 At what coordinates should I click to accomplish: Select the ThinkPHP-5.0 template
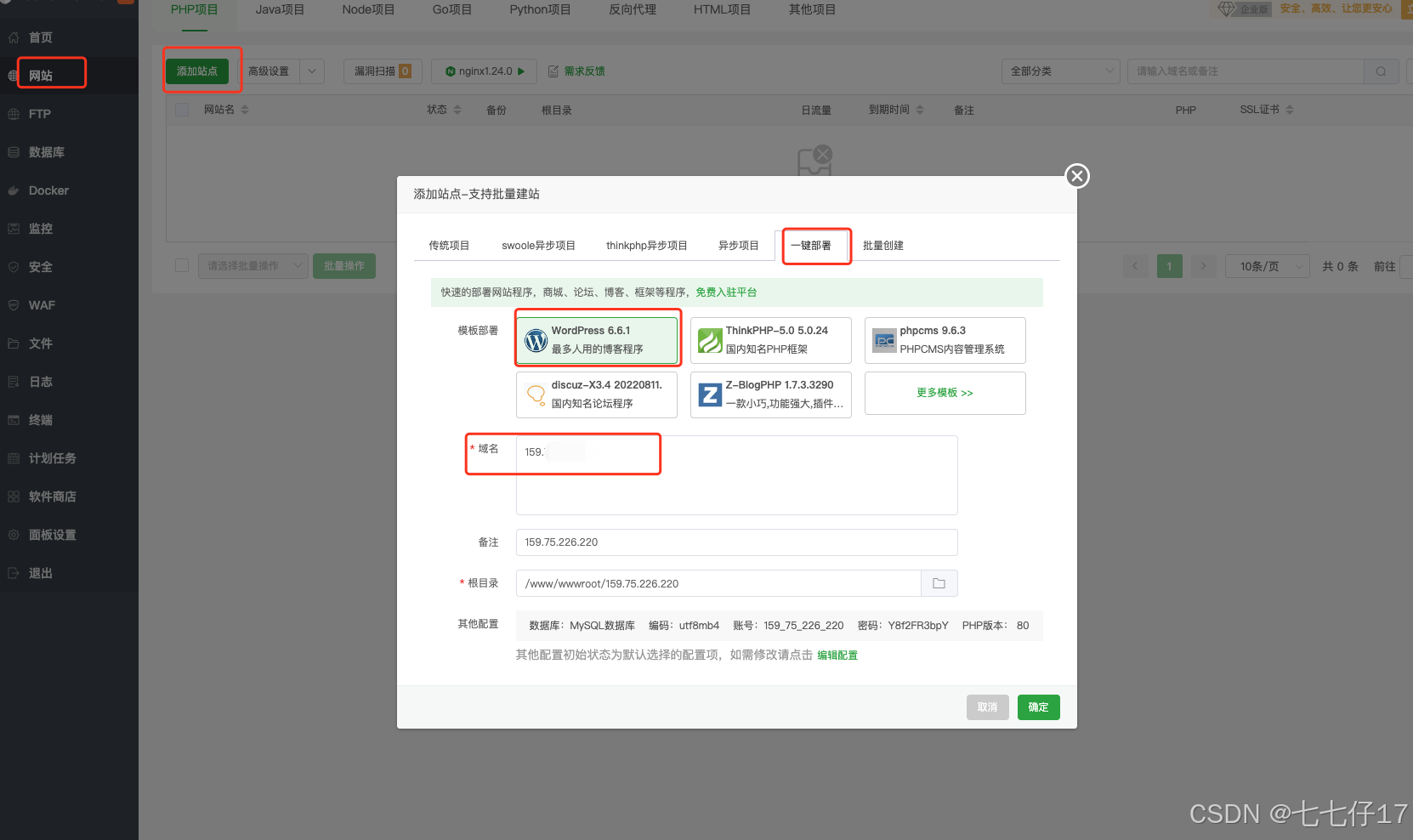click(x=771, y=340)
